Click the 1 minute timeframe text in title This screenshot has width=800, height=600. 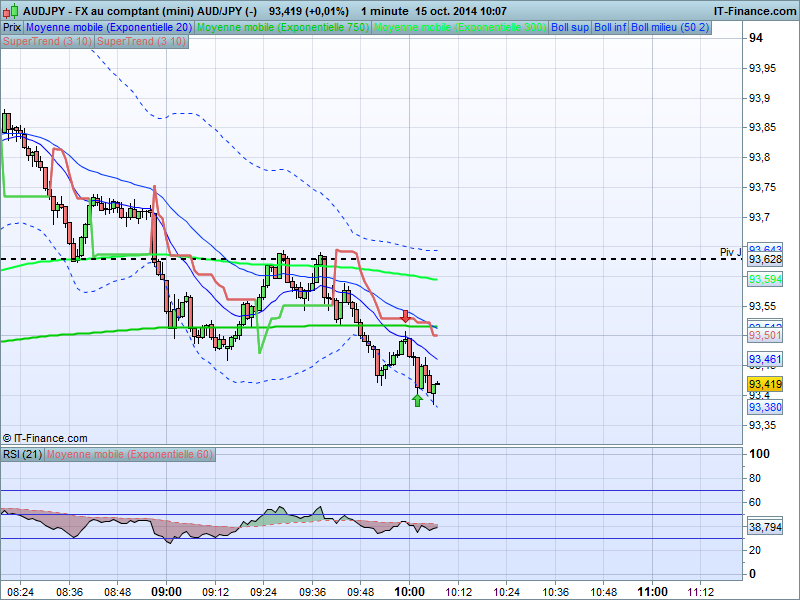(384, 11)
